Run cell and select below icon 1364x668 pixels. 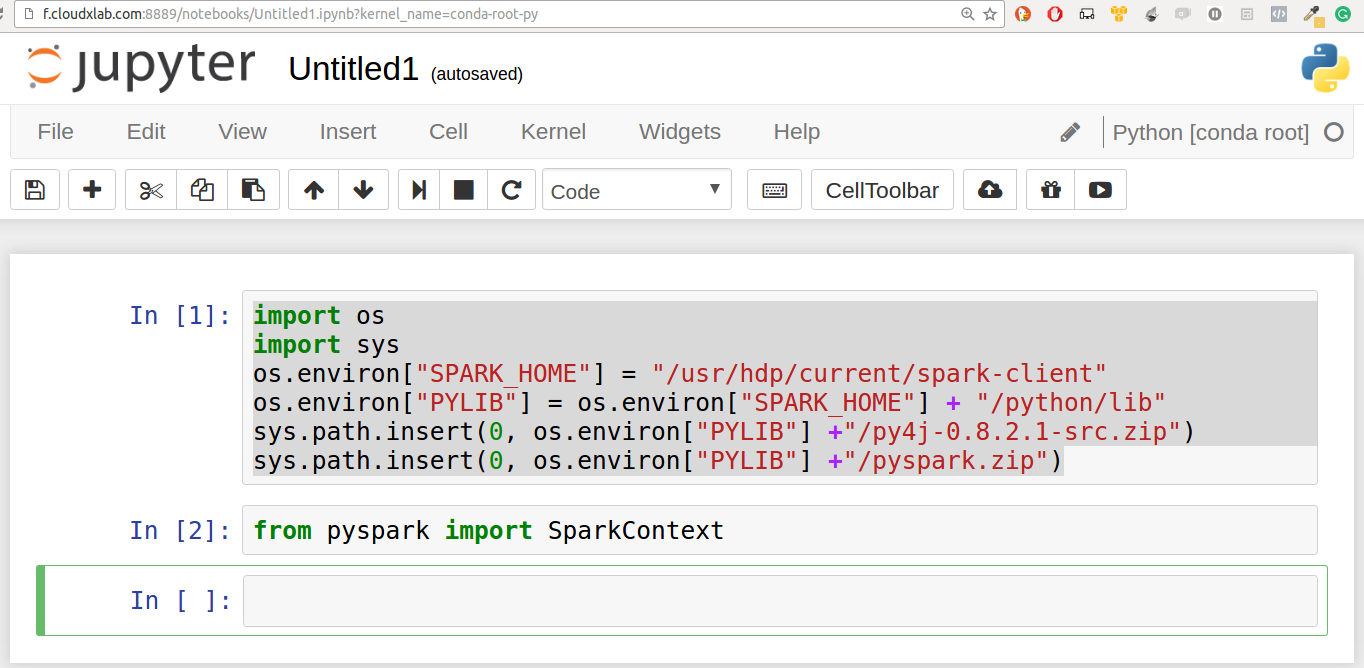click(x=419, y=190)
